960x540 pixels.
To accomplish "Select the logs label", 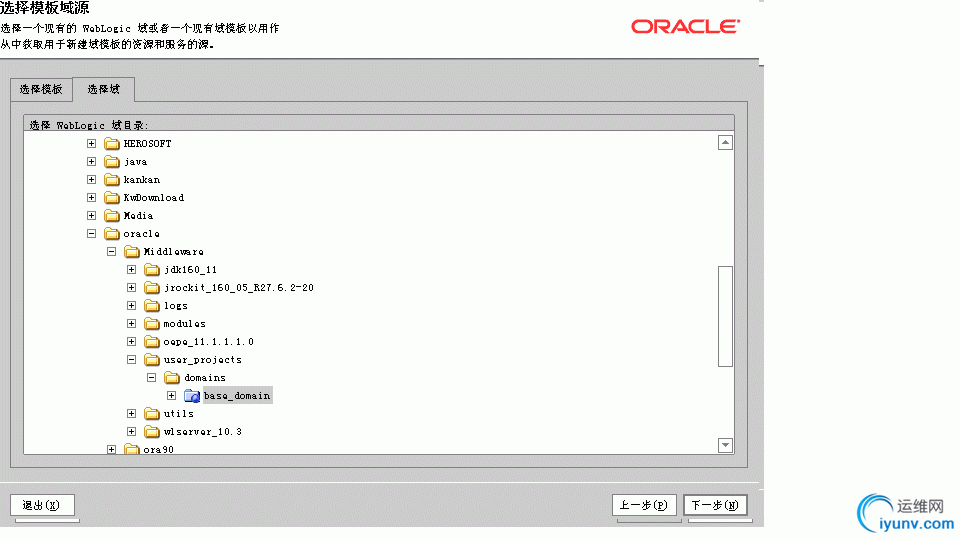I will click(176, 306).
